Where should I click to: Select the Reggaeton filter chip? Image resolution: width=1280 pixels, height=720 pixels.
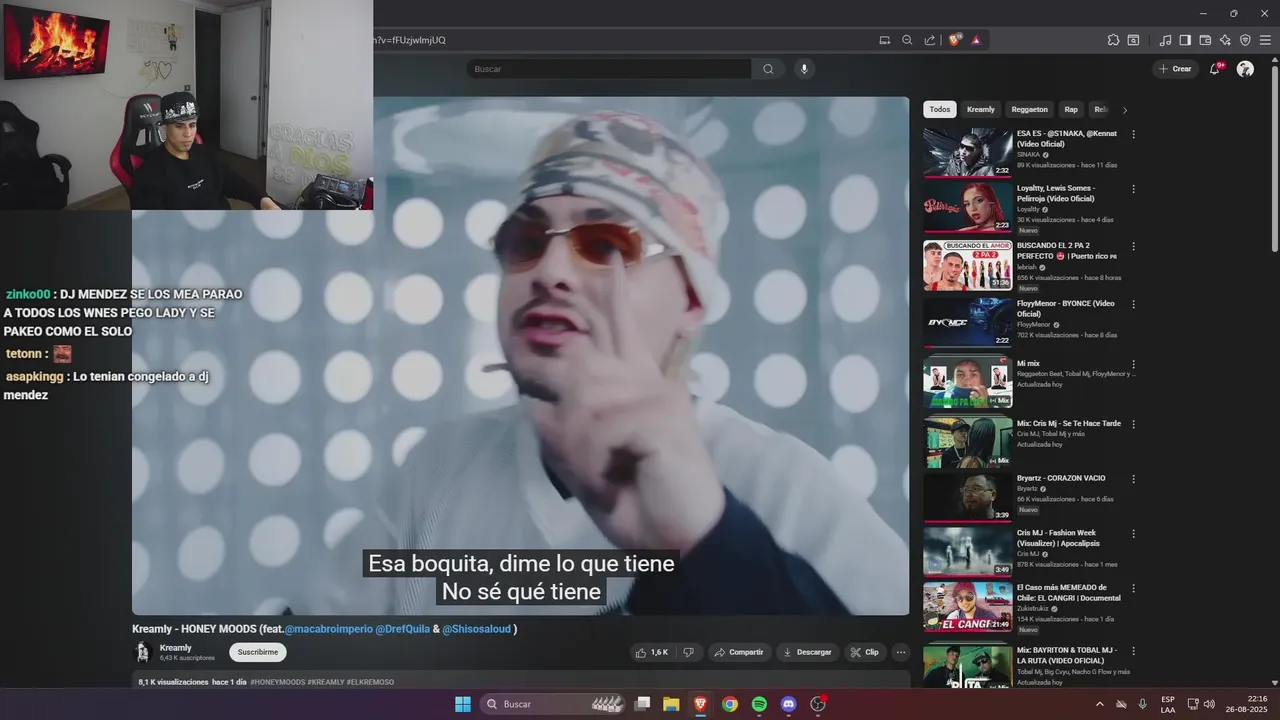(x=1030, y=110)
